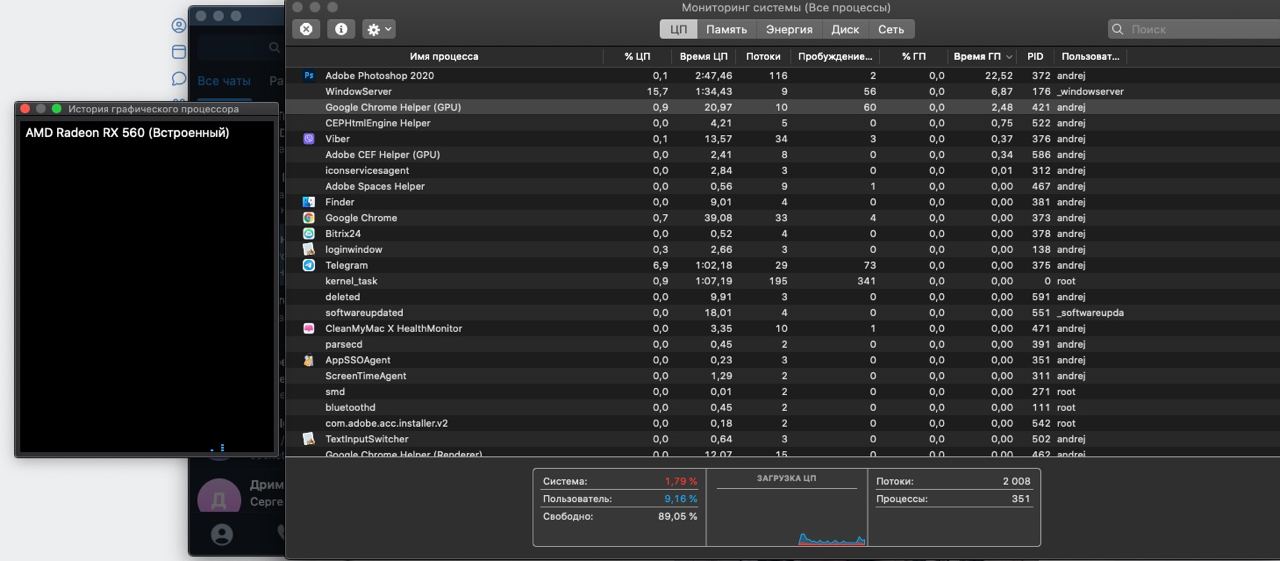Open the gear actions dropdown menu
The image size is (1280, 561).
(379, 29)
